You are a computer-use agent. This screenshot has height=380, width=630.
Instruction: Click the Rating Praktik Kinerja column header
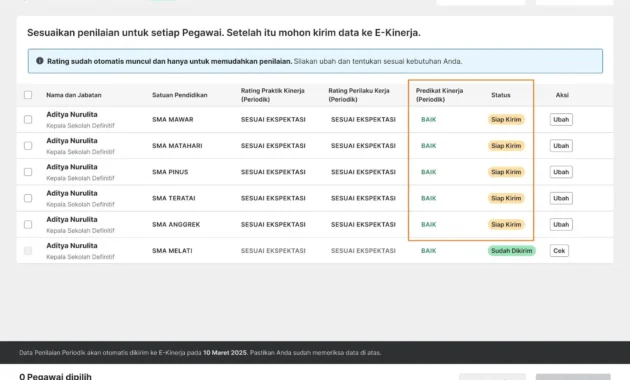272,95
